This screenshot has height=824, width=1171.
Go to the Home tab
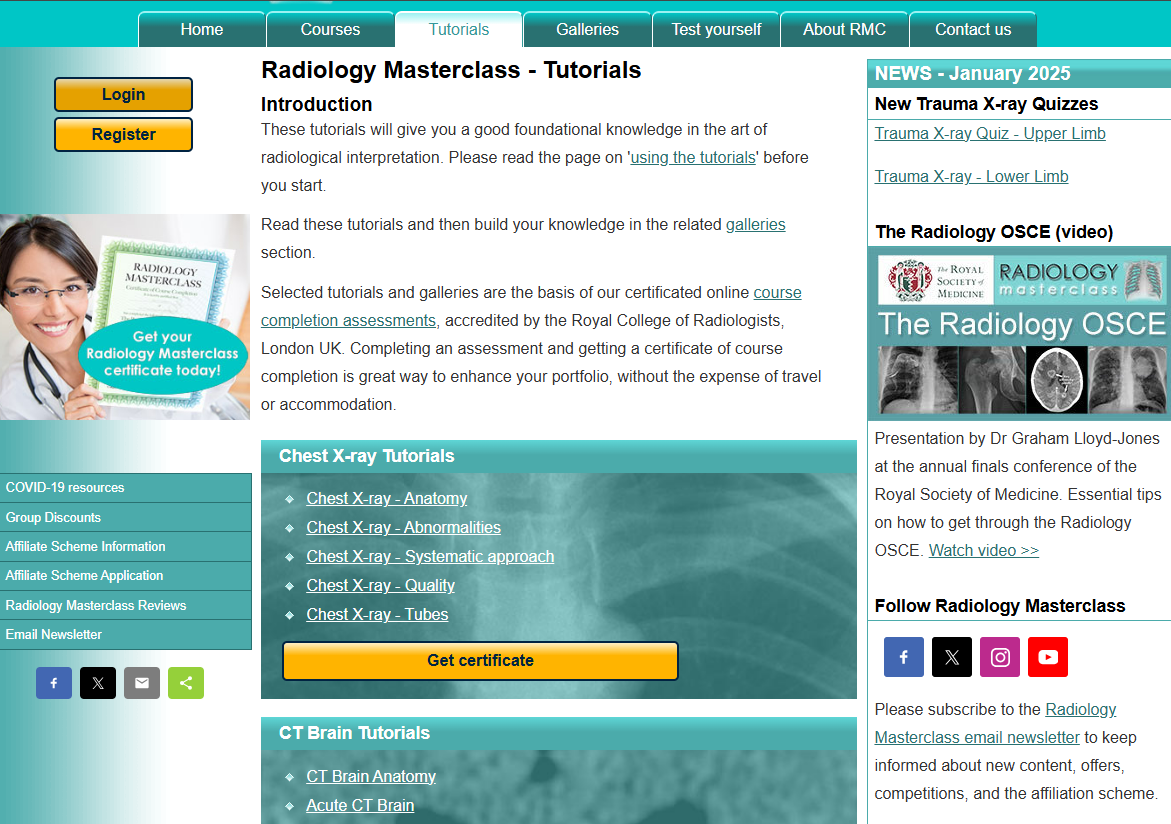click(202, 30)
